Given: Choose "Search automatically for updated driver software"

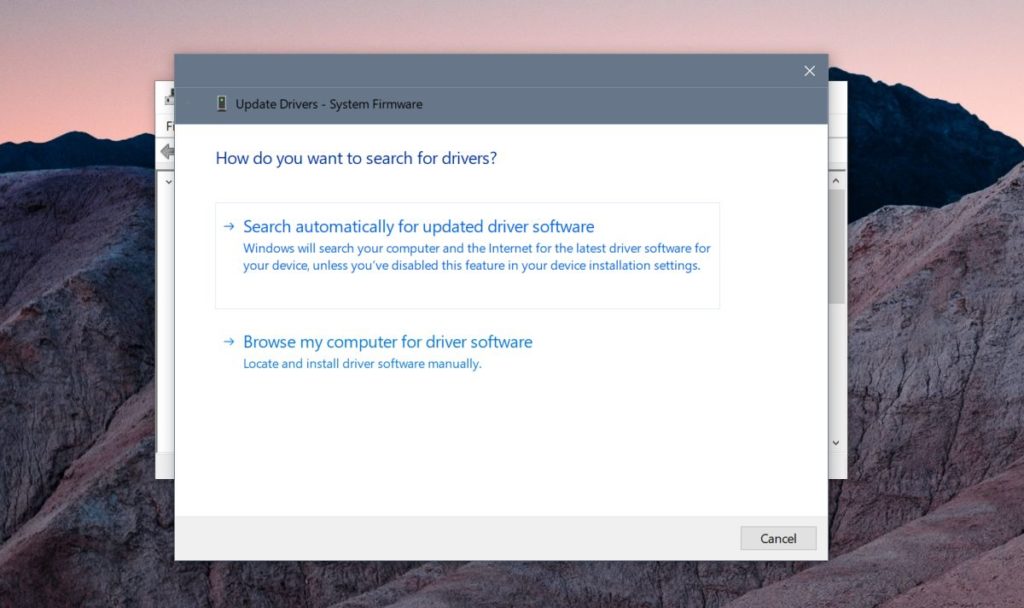Looking at the screenshot, I should pyautogui.click(x=417, y=226).
